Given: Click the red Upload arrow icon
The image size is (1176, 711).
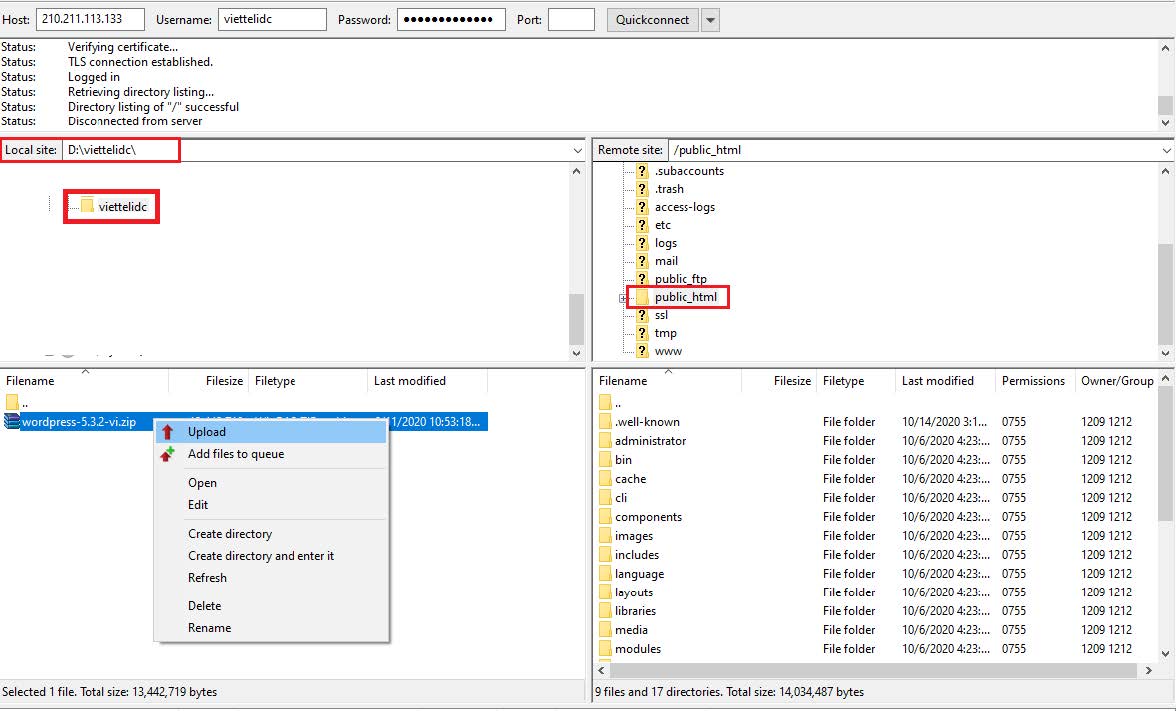Looking at the screenshot, I should (x=169, y=431).
